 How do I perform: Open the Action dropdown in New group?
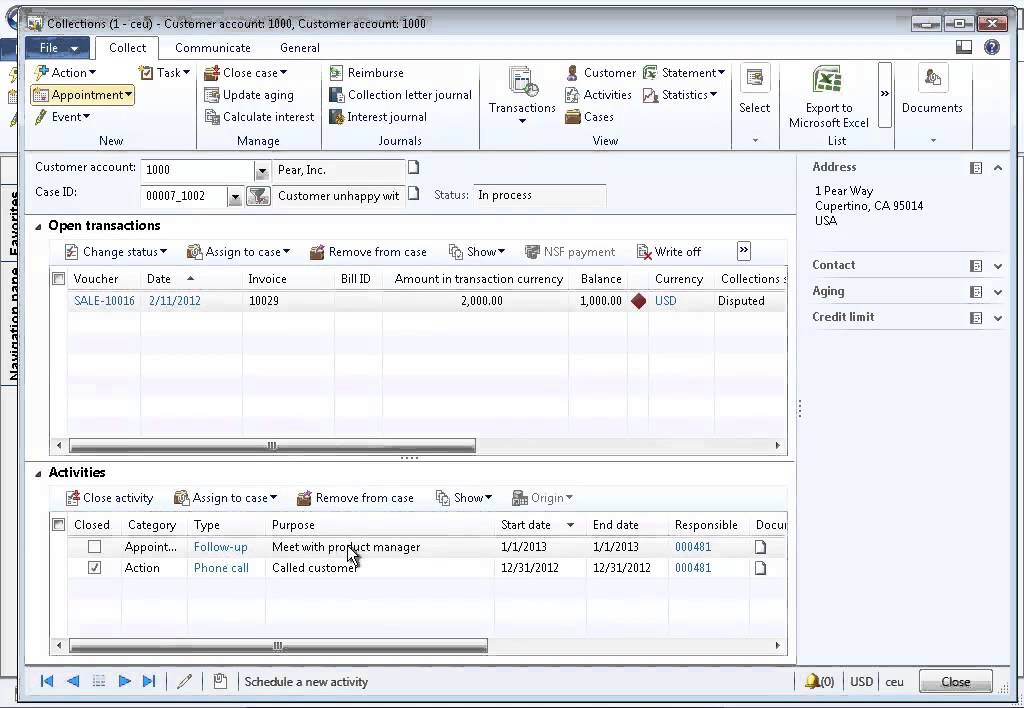[65, 72]
